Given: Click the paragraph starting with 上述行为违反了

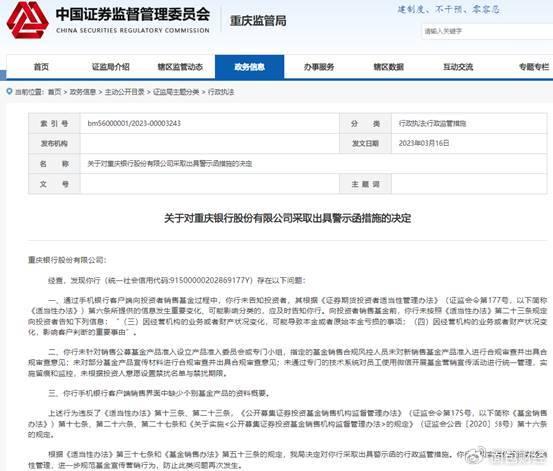Looking at the screenshot, I should click(x=287, y=423).
